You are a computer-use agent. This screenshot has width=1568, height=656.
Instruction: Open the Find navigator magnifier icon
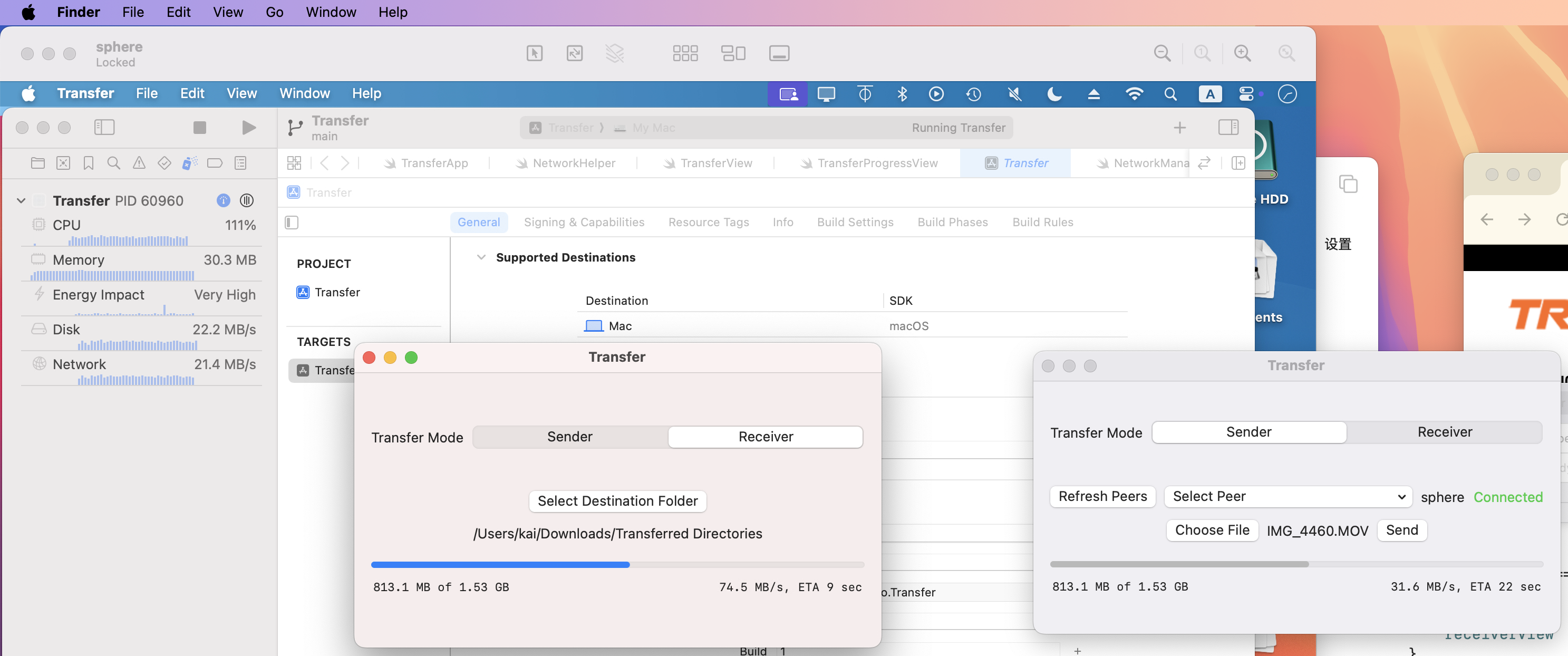click(113, 163)
